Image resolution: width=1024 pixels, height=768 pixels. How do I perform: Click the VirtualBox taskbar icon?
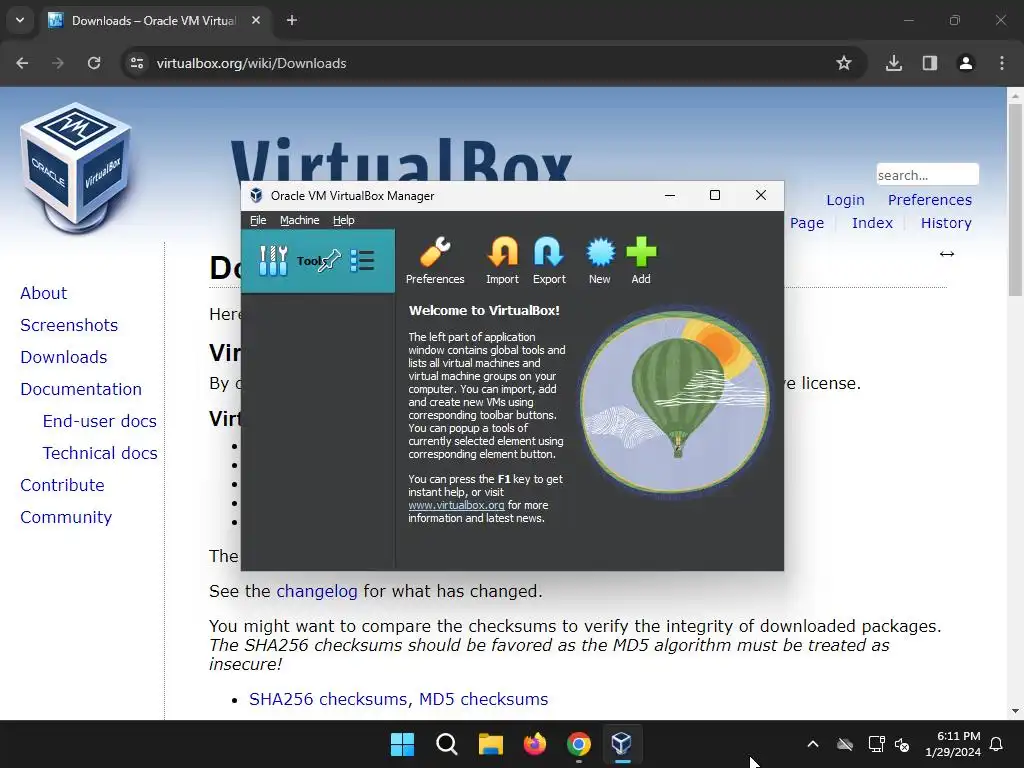pos(622,744)
